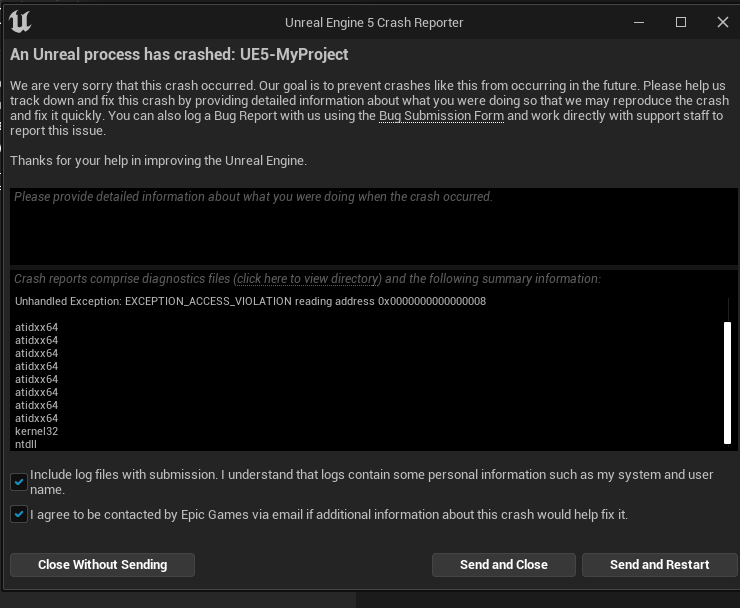Choose Close Without Sending
This screenshot has width=740, height=608.
coord(102,565)
